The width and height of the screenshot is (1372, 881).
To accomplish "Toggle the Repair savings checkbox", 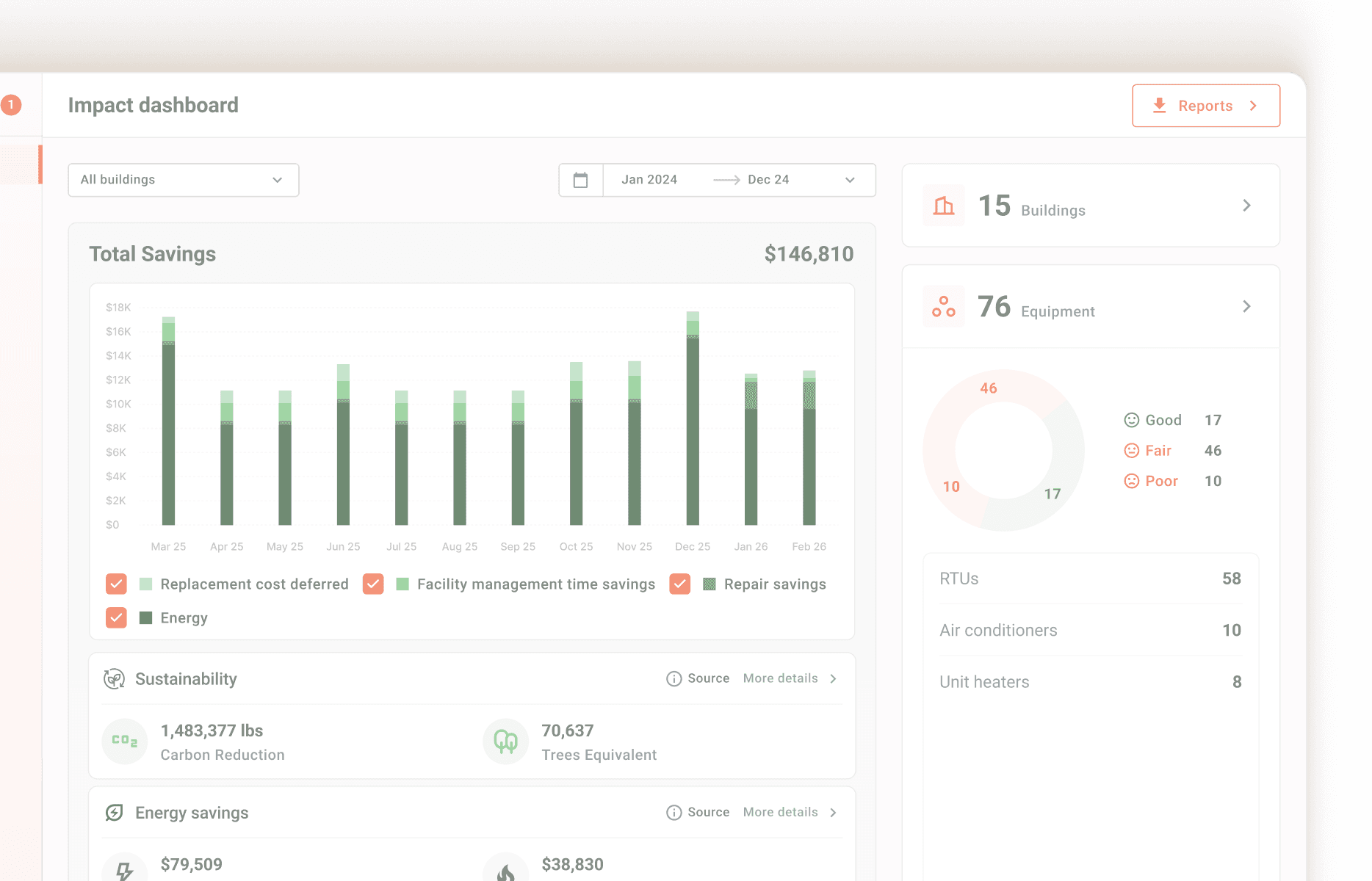I will click(x=680, y=584).
